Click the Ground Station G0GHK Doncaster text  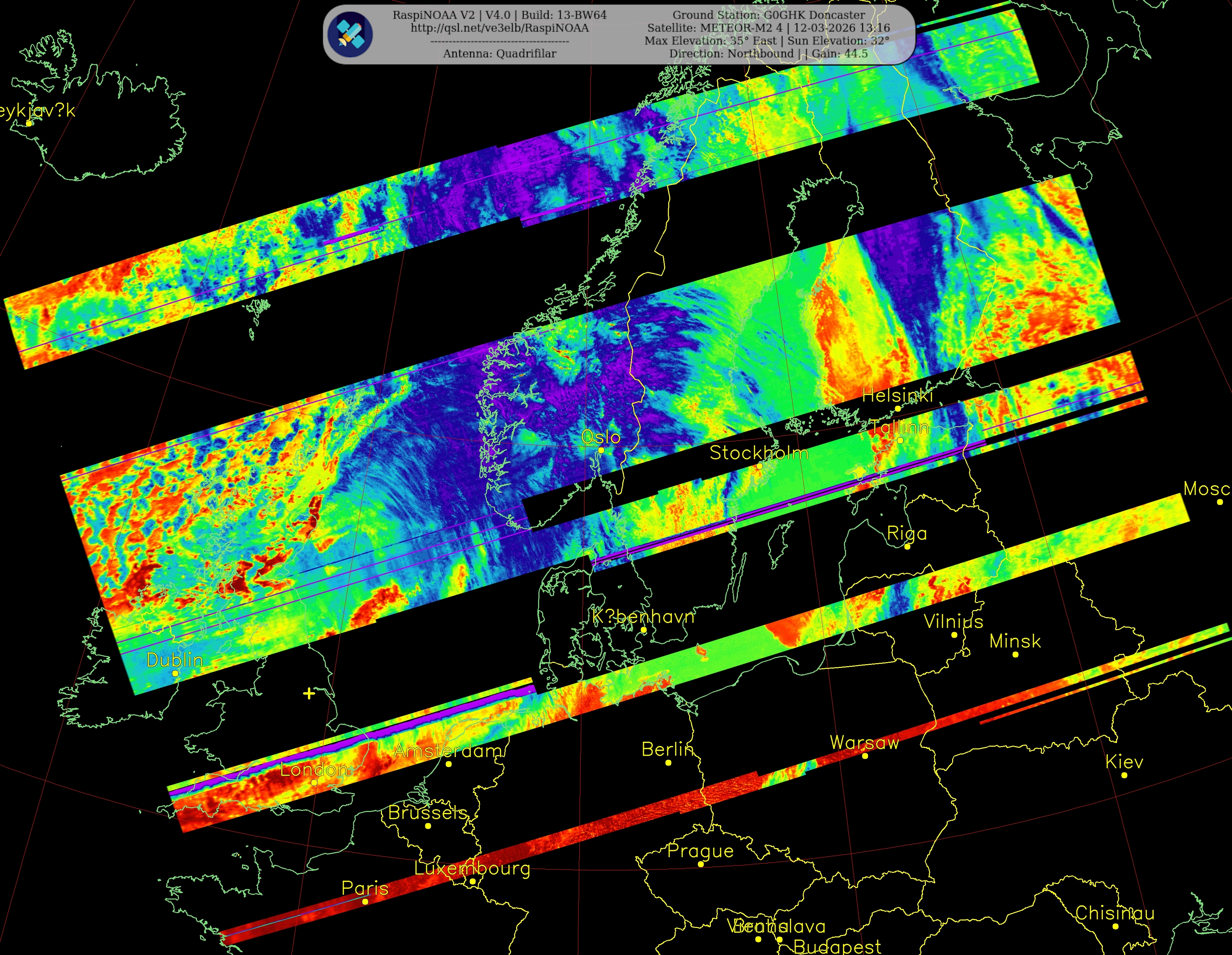[x=768, y=15]
